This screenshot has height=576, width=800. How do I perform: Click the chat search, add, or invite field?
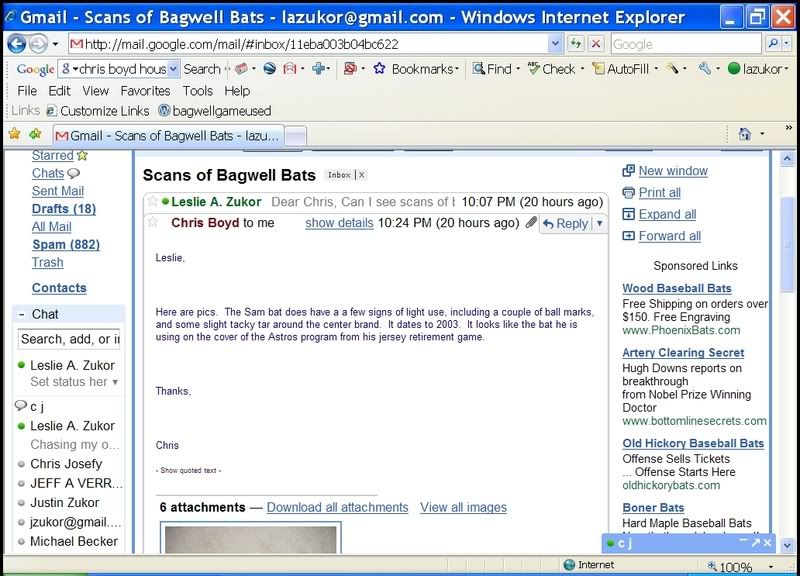69,339
